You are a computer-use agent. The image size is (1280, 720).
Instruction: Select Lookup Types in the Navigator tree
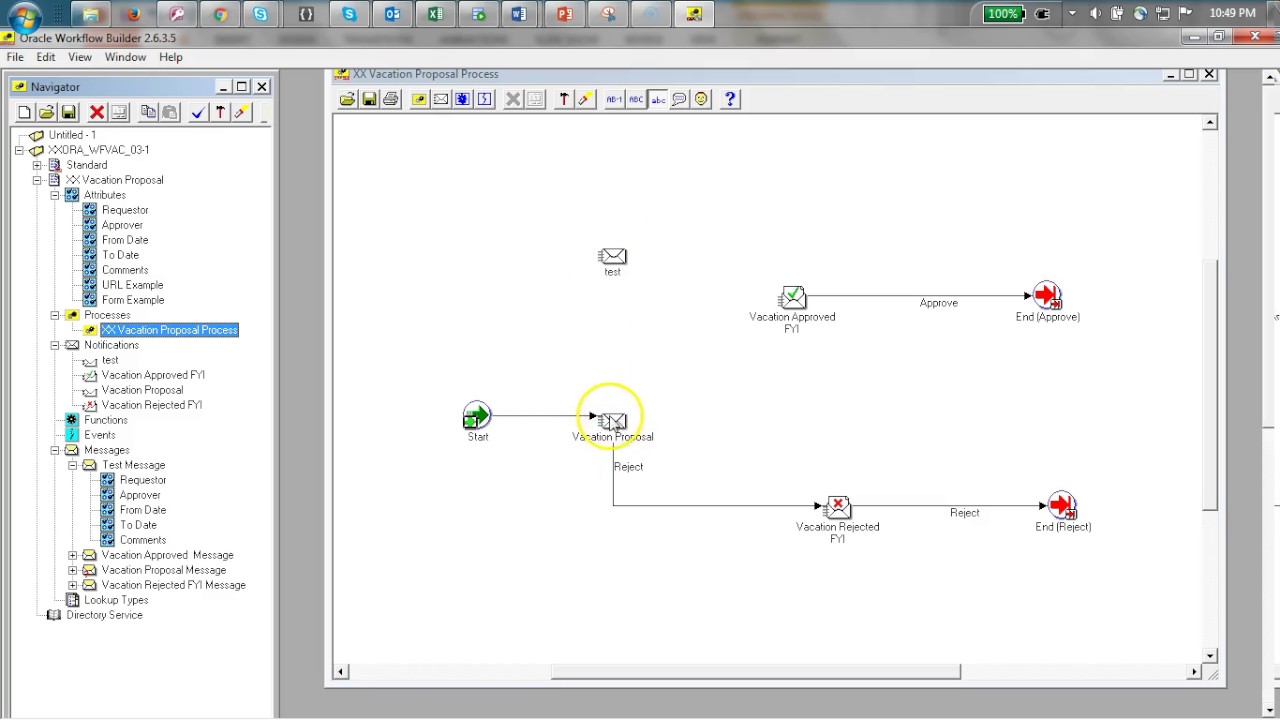(x=116, y=600)
